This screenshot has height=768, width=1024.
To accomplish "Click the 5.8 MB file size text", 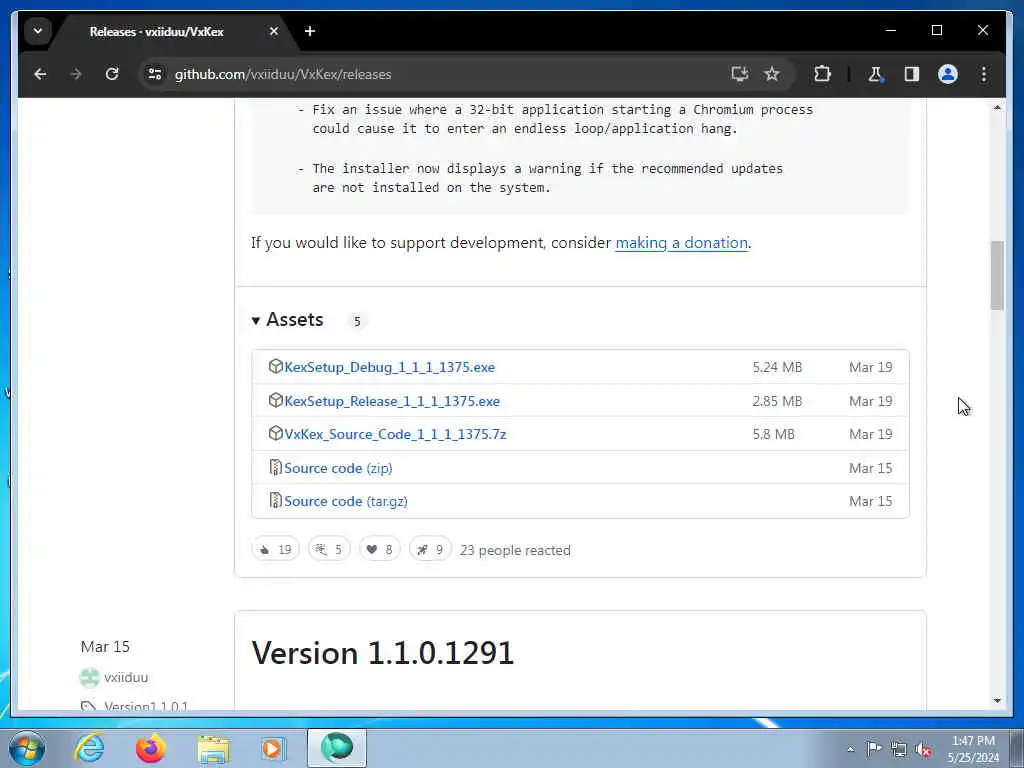I will 773,434.
